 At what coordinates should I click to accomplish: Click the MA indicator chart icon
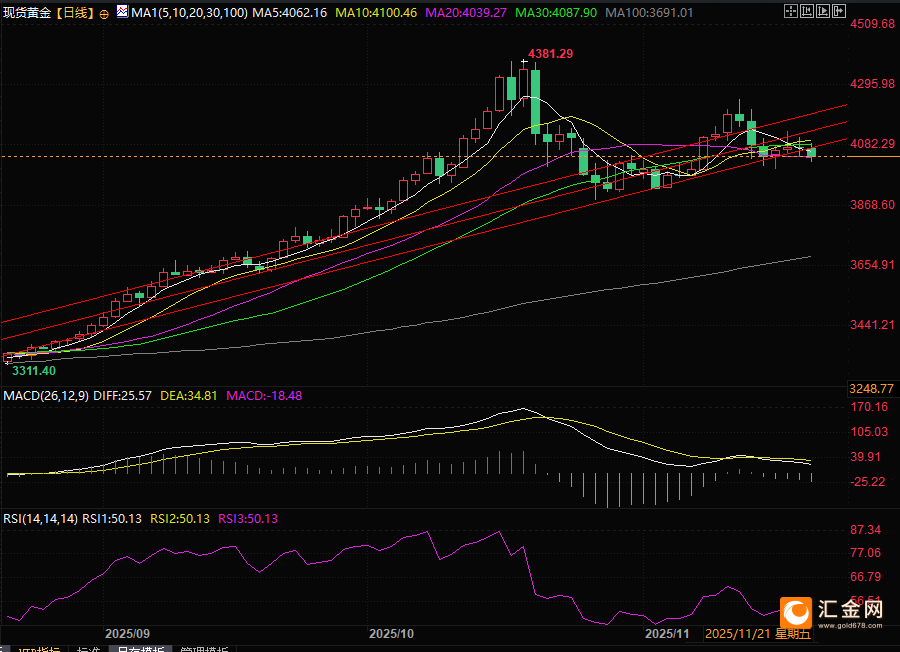[x=122, y=11]
